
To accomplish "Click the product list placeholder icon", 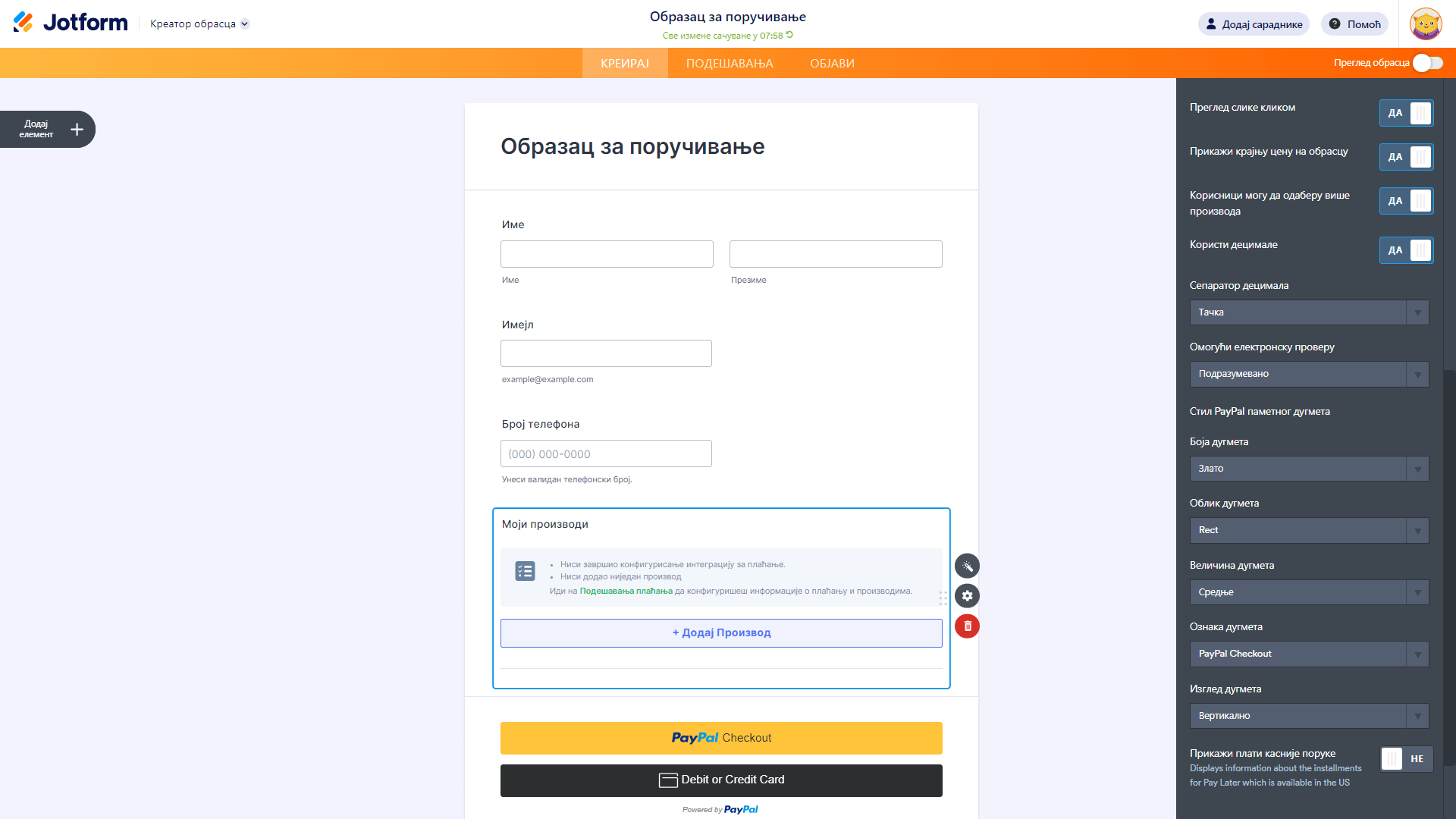I will pos(525,571).
